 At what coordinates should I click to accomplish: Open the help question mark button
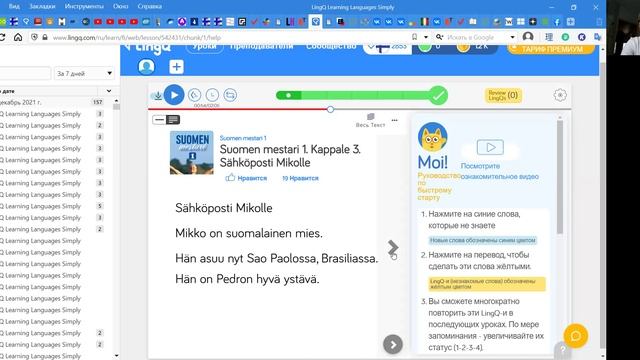(x=562, y=349)
